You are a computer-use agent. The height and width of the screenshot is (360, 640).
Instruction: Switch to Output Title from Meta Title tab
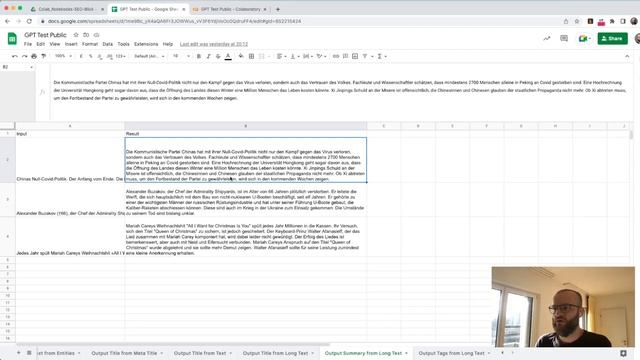(124, 353)
